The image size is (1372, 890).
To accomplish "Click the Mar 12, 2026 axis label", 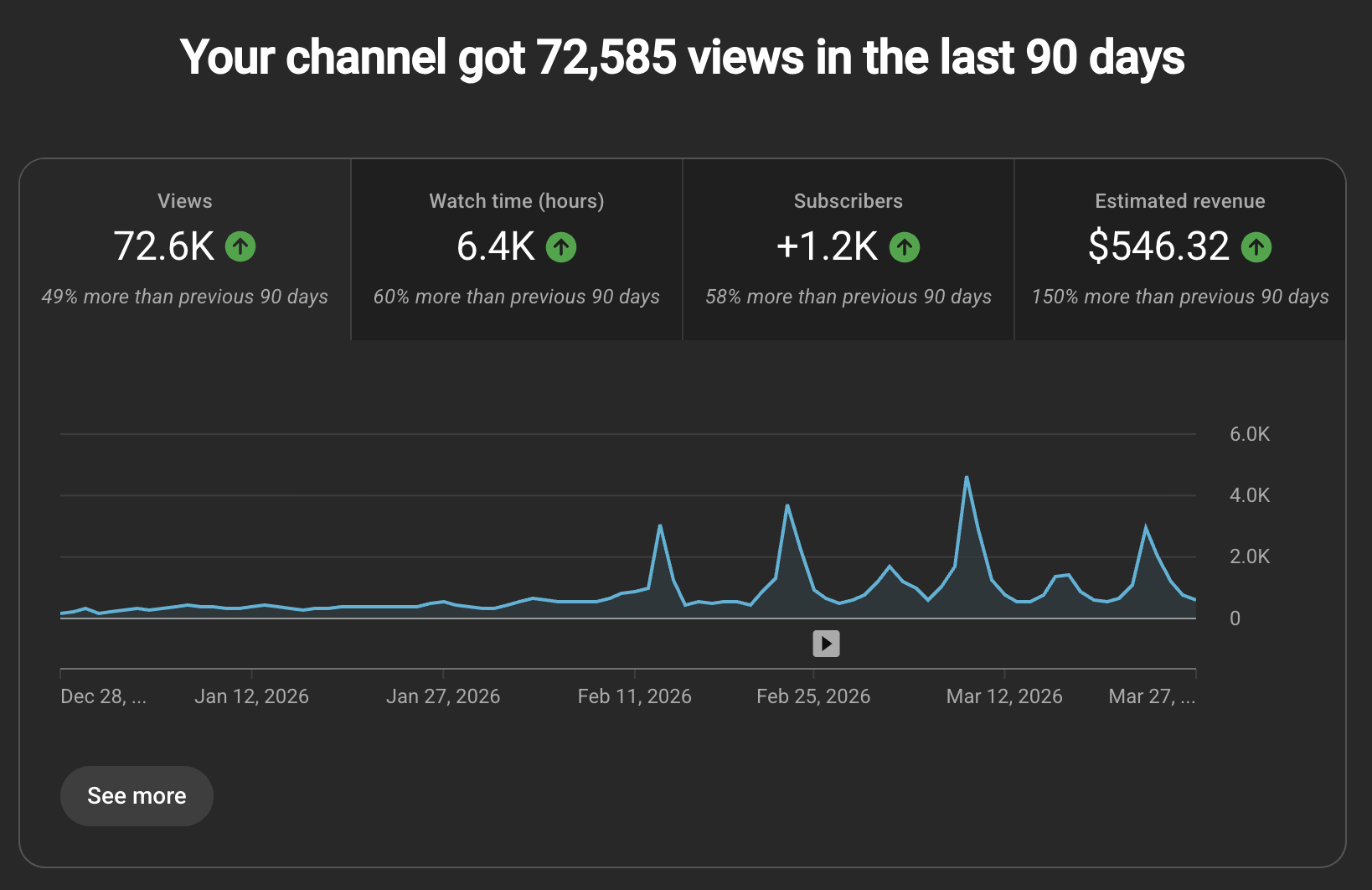I will pos(1004,696).
